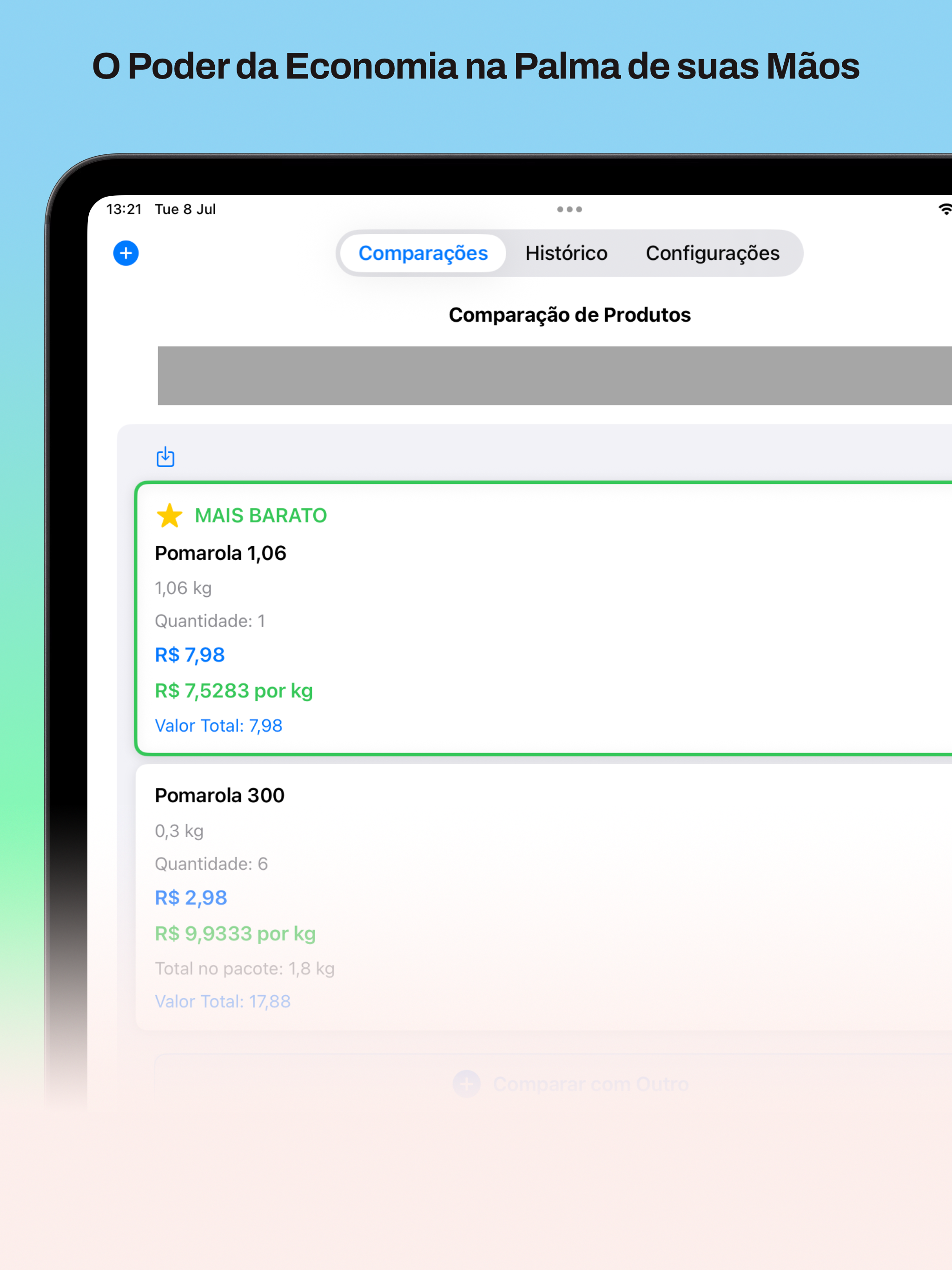Tap the blue plus add button
952x1270 pixels.
126,253
